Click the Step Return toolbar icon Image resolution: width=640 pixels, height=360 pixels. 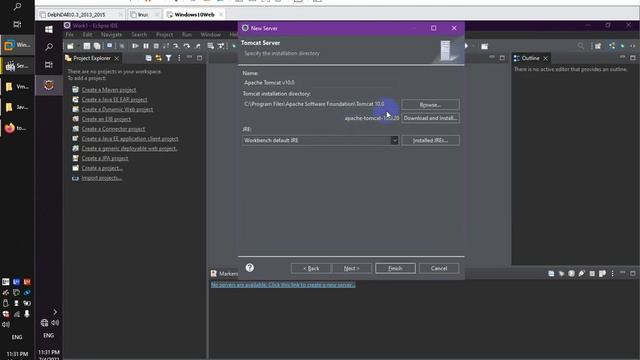click(198, 46)
